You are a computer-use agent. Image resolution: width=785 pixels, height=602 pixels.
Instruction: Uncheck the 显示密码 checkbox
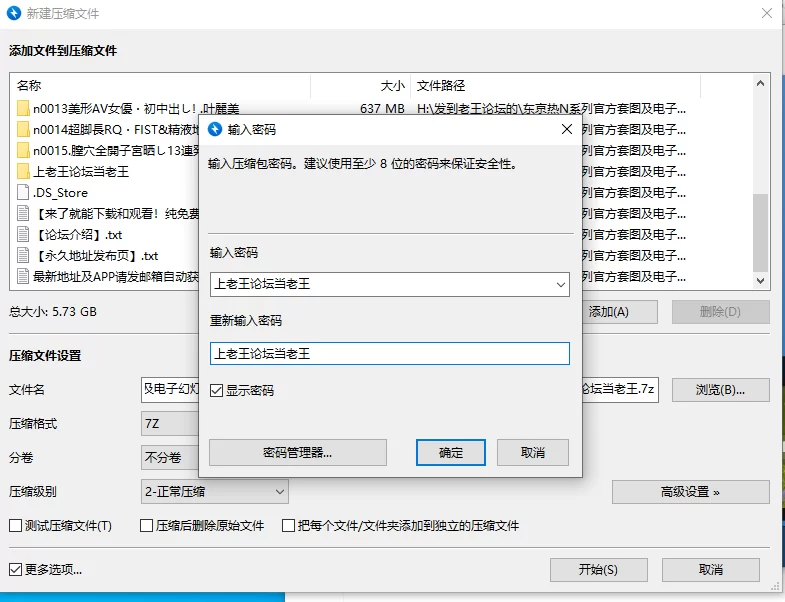217,391
